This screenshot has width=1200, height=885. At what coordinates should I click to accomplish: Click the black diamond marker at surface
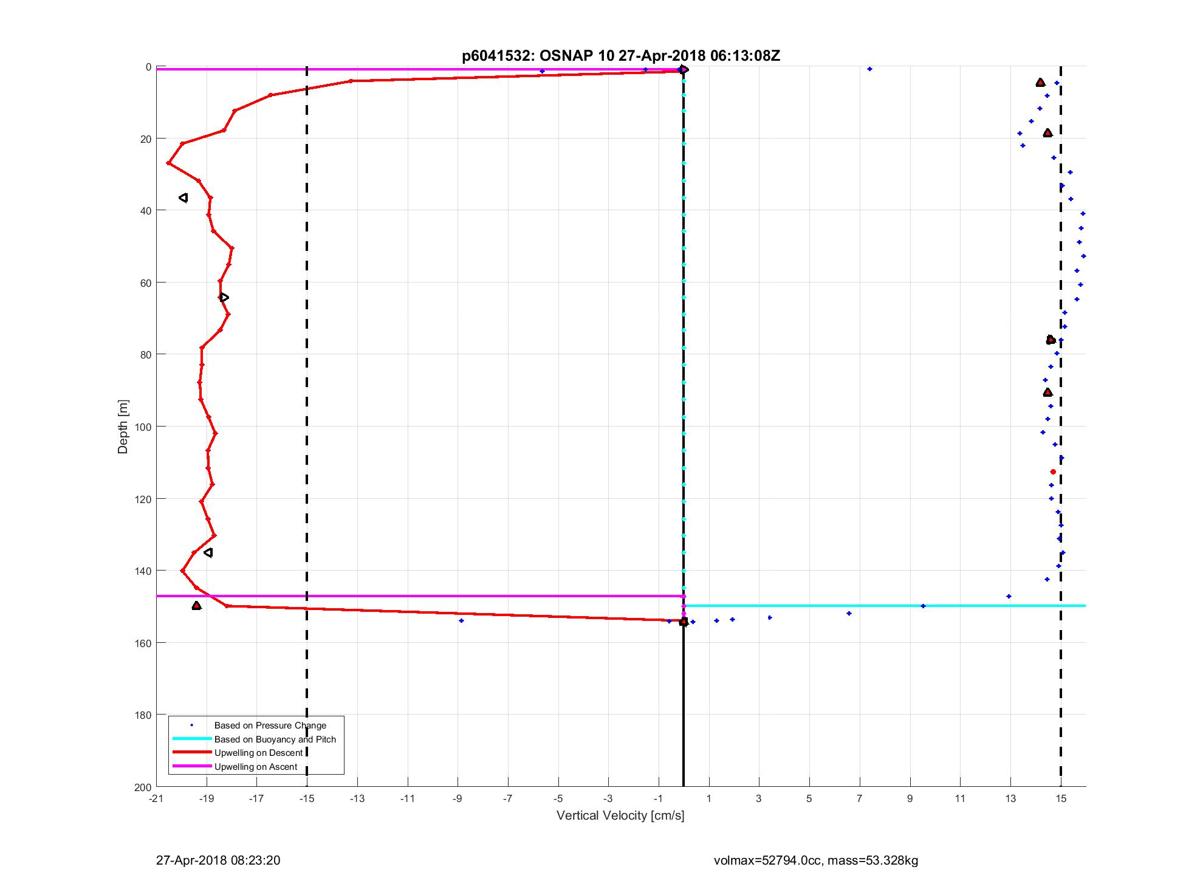pos(683,69)
